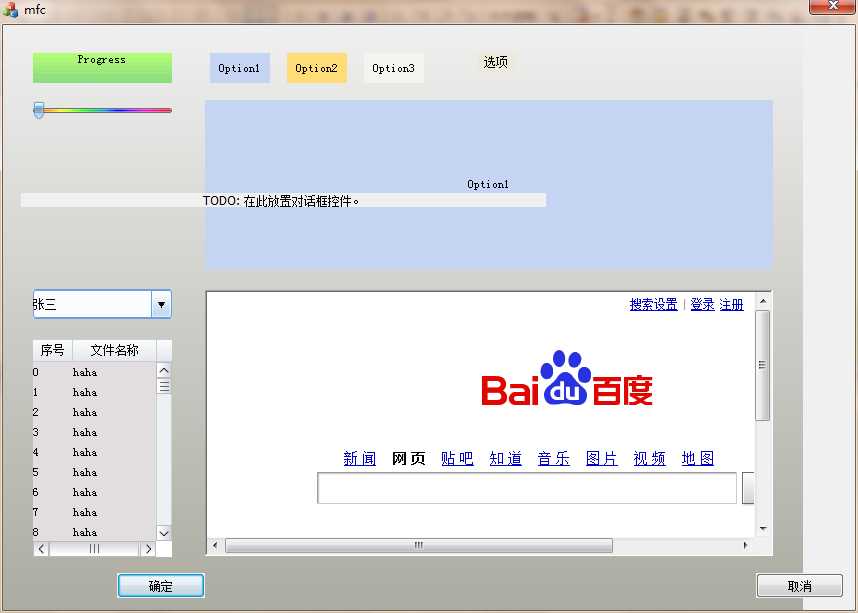Open the 张三 combo box dropdown arrow
The height and width of the screenshot is (613, 858).
pyautogui.click(x=161, y=304)
